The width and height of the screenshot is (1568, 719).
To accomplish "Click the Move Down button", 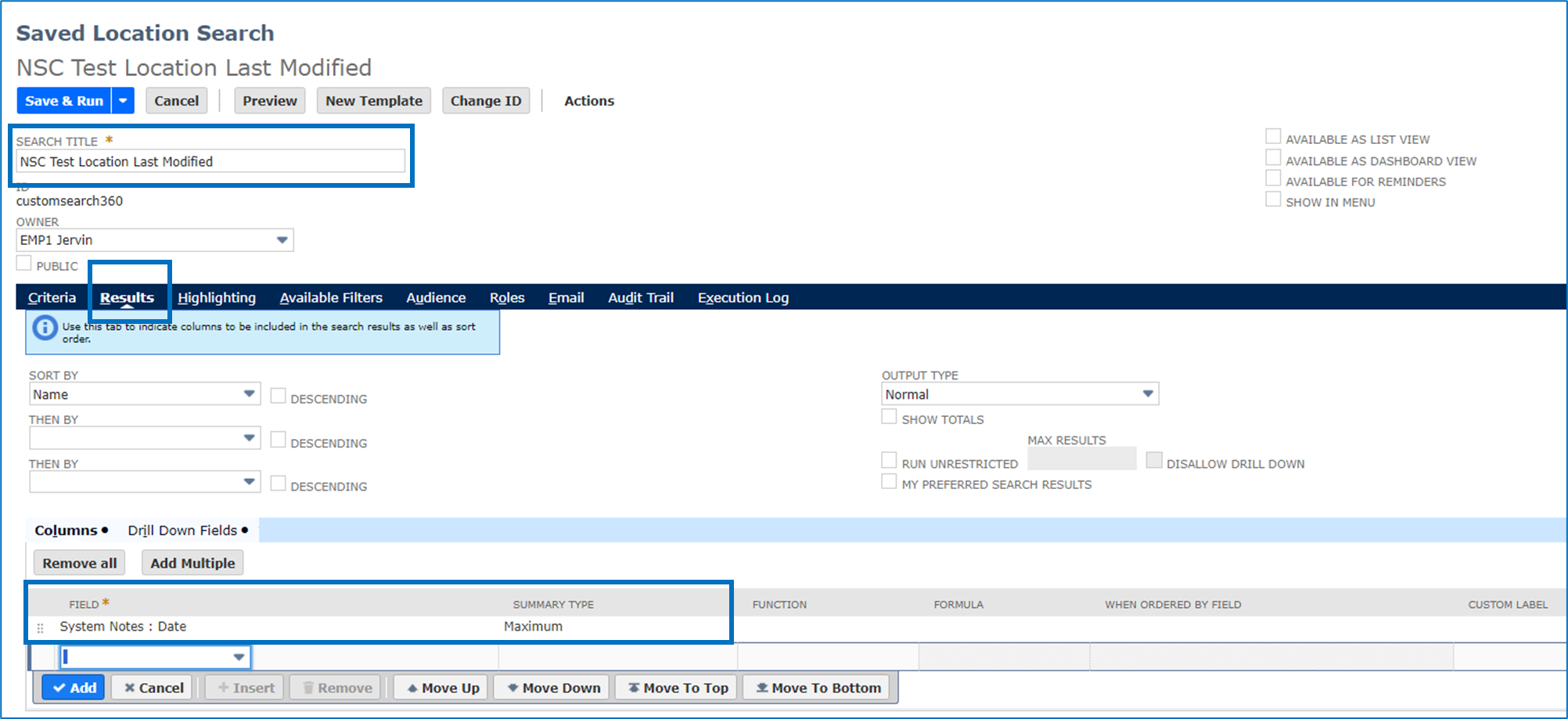I will (x=553, y=688).
